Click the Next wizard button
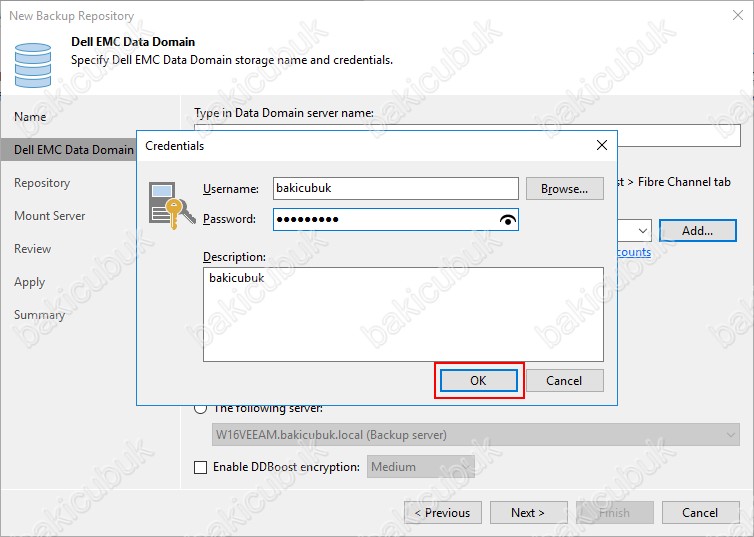This screenshot has height=537, width=754. (528, 512)
